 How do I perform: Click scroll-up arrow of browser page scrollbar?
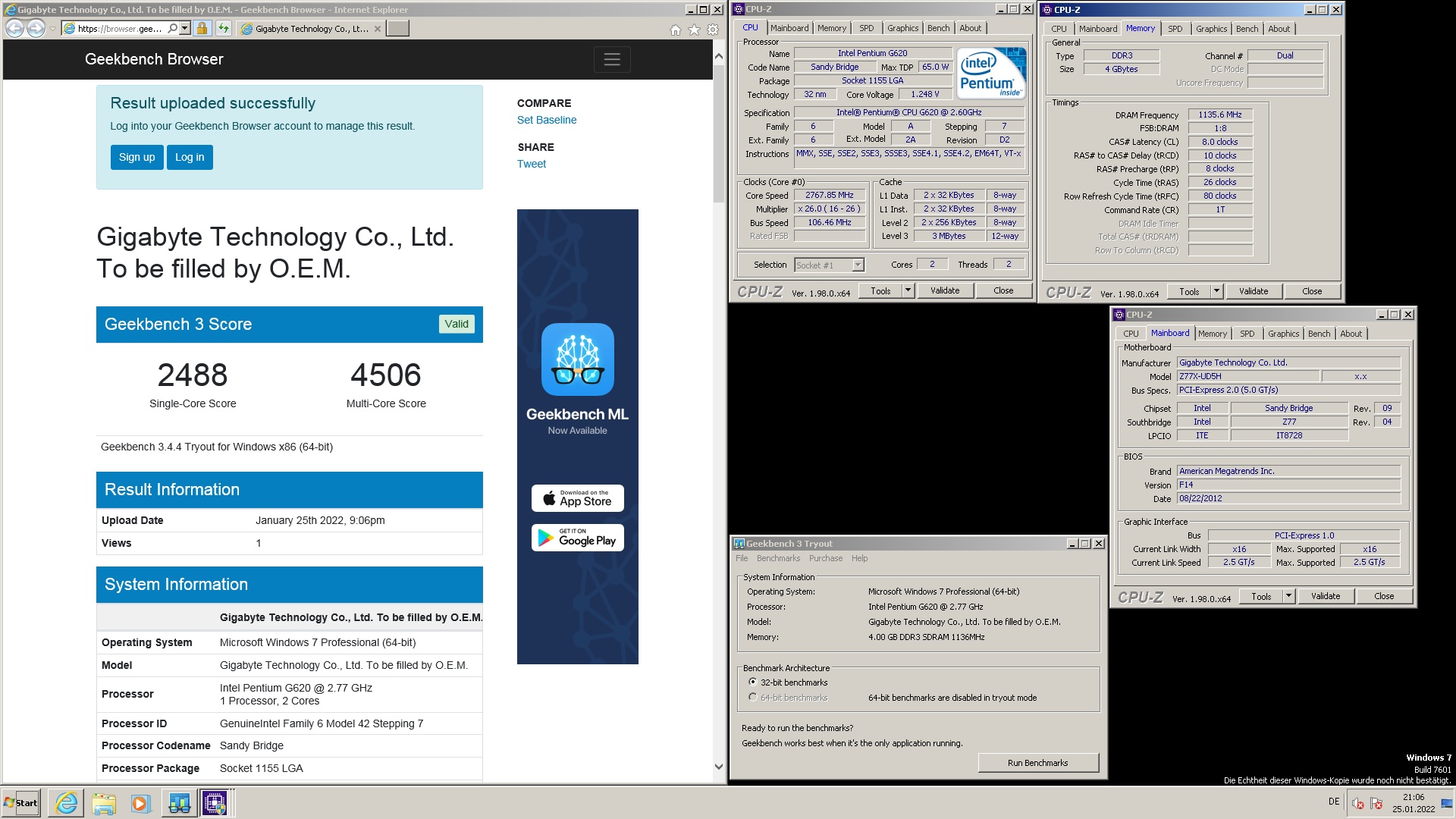click(x=719, y=57)
